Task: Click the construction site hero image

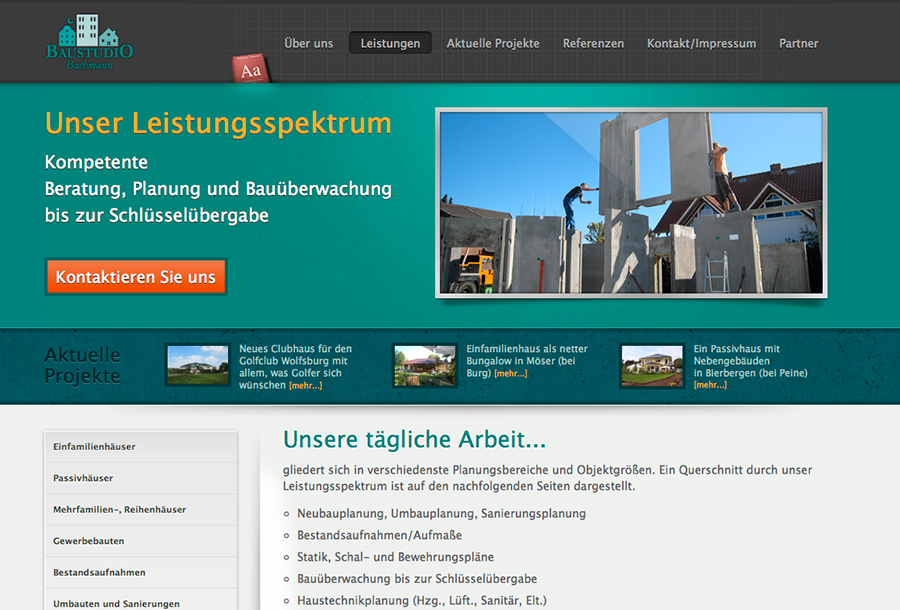Action: tap(631, 202)
